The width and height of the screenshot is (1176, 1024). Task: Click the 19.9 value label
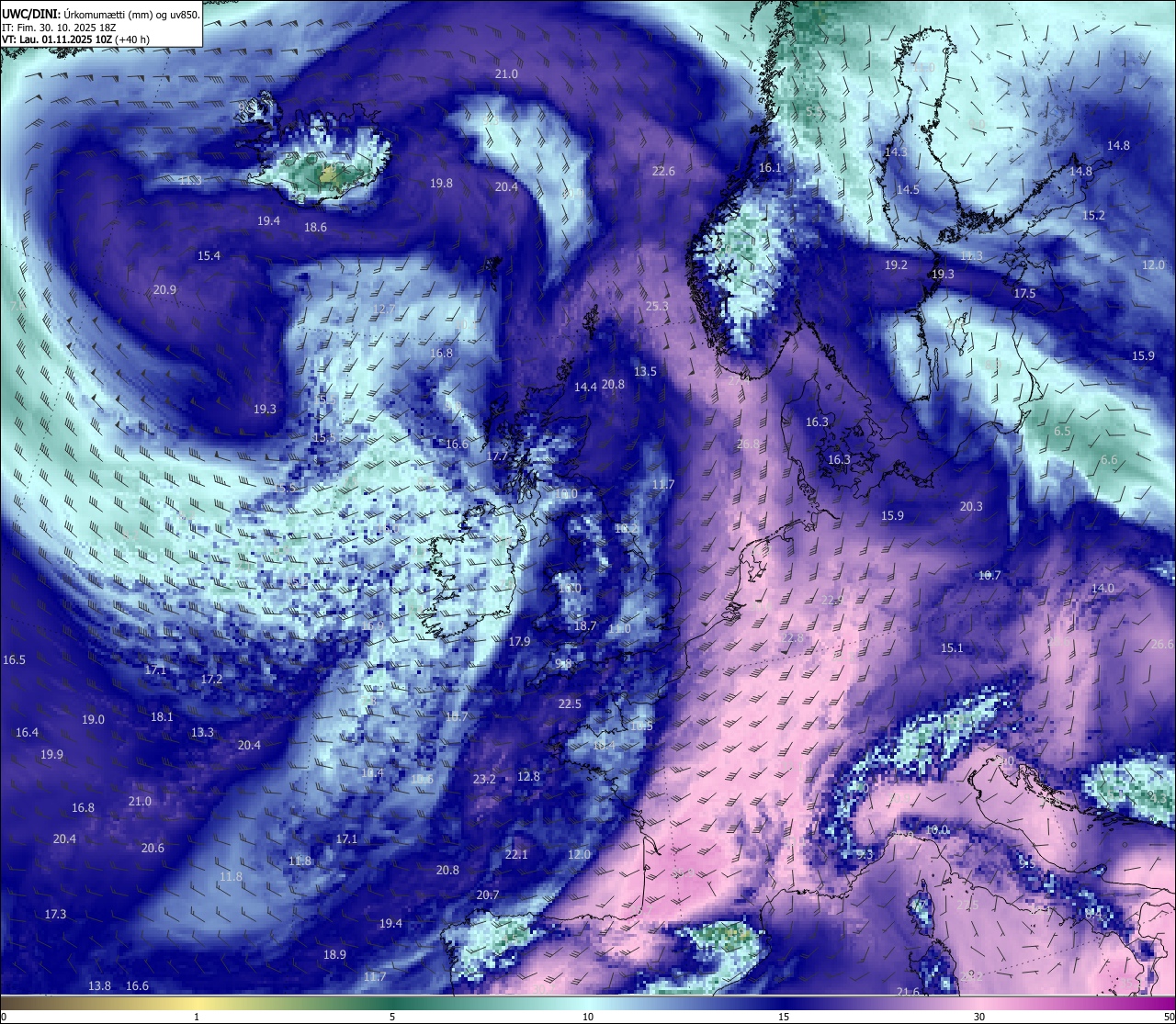pos(51,754)
